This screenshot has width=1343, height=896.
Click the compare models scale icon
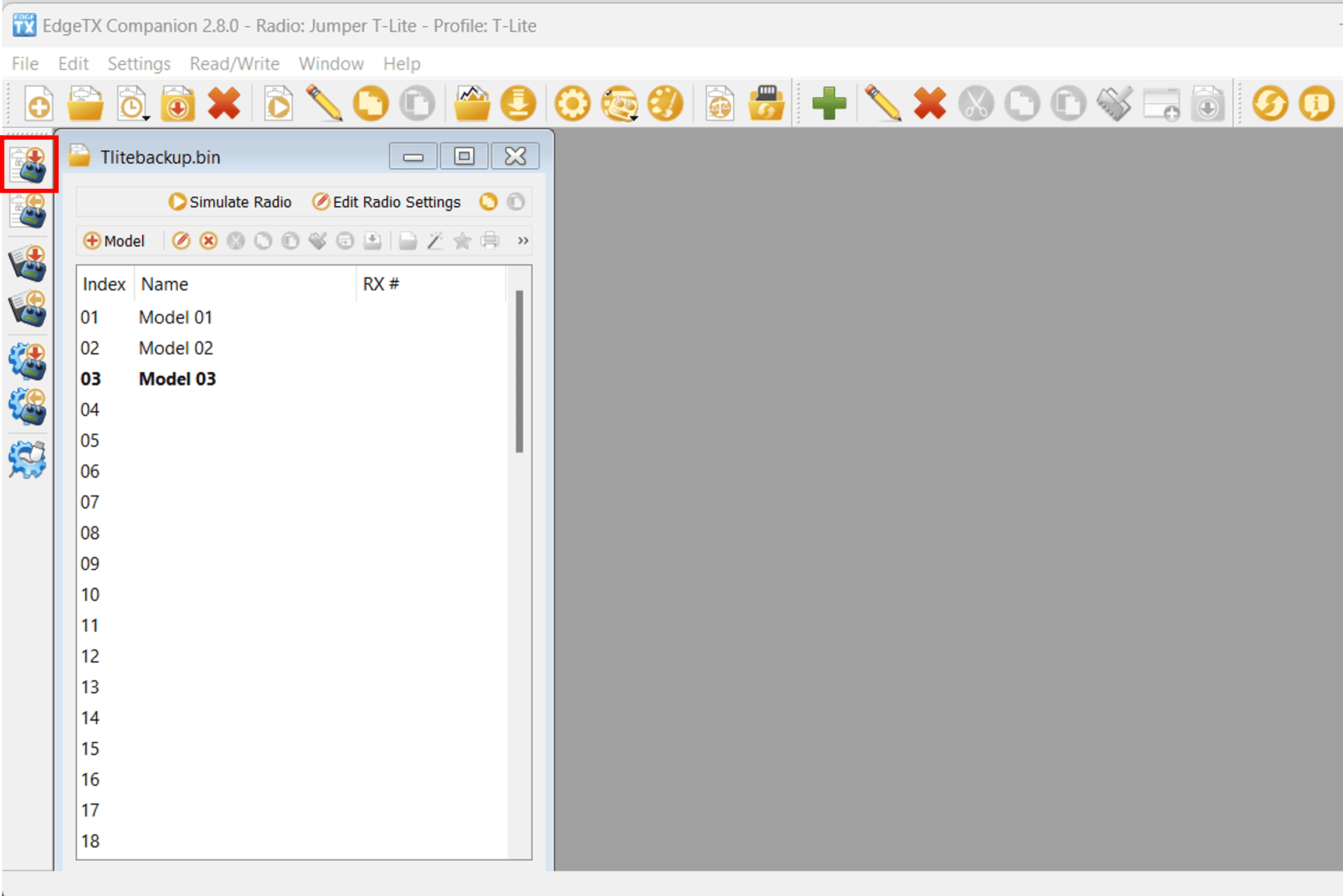tap(720, 104)
